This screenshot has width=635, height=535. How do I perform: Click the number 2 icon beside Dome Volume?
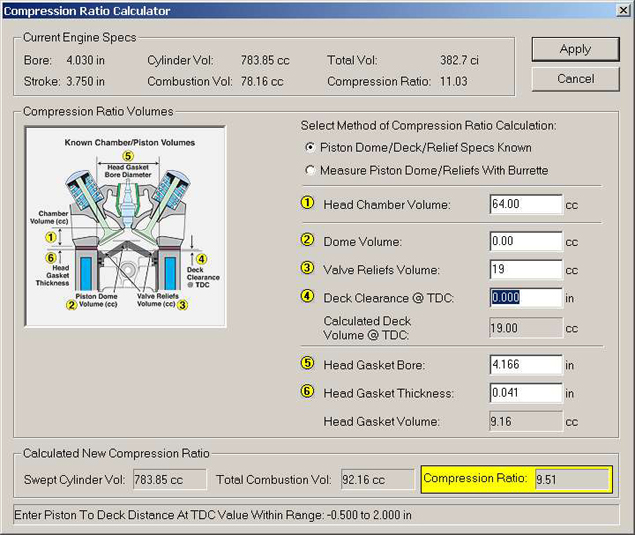[x=308, y=241]
